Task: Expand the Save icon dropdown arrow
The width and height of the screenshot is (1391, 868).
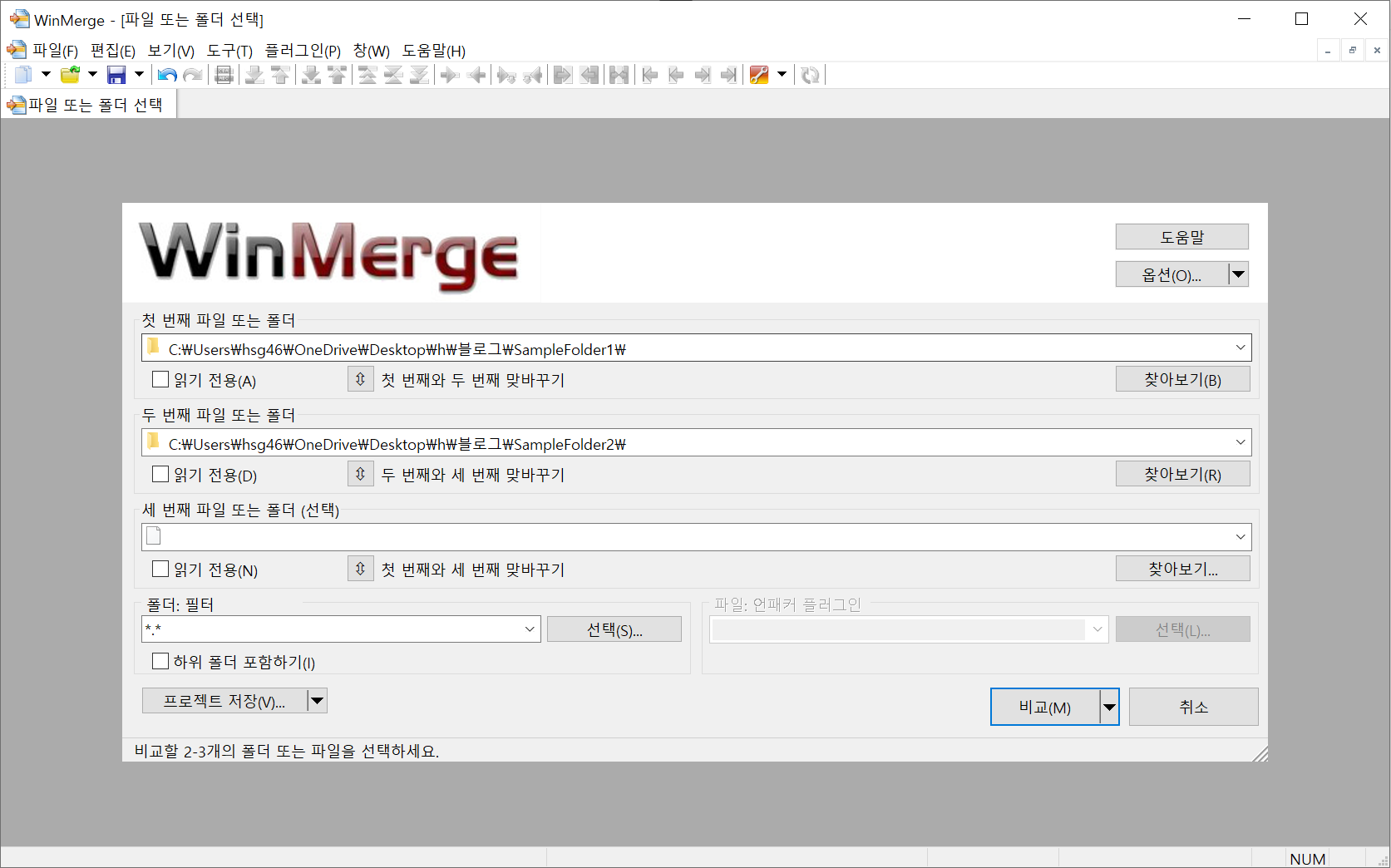Action: 139,75
